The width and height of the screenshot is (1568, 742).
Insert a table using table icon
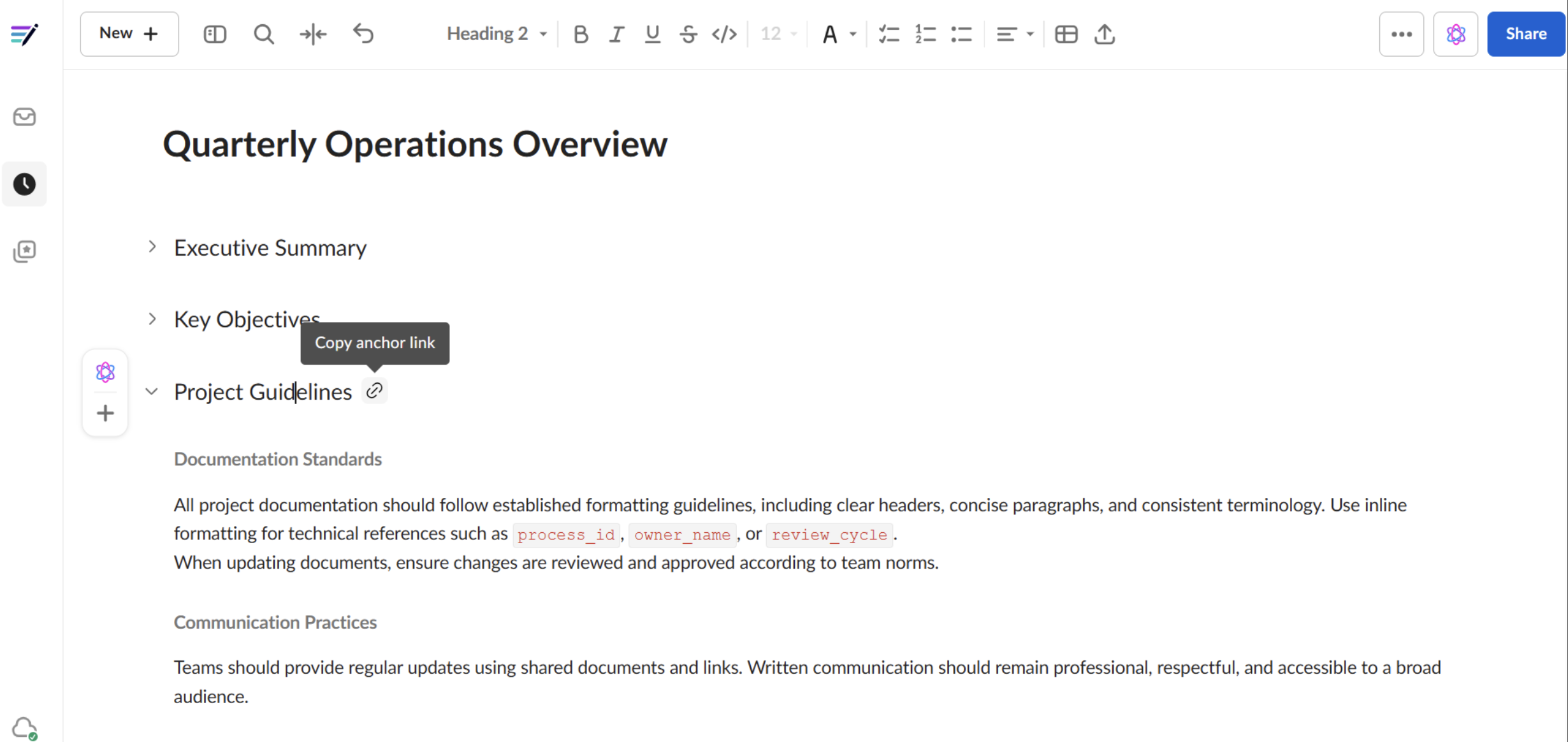1066,34
